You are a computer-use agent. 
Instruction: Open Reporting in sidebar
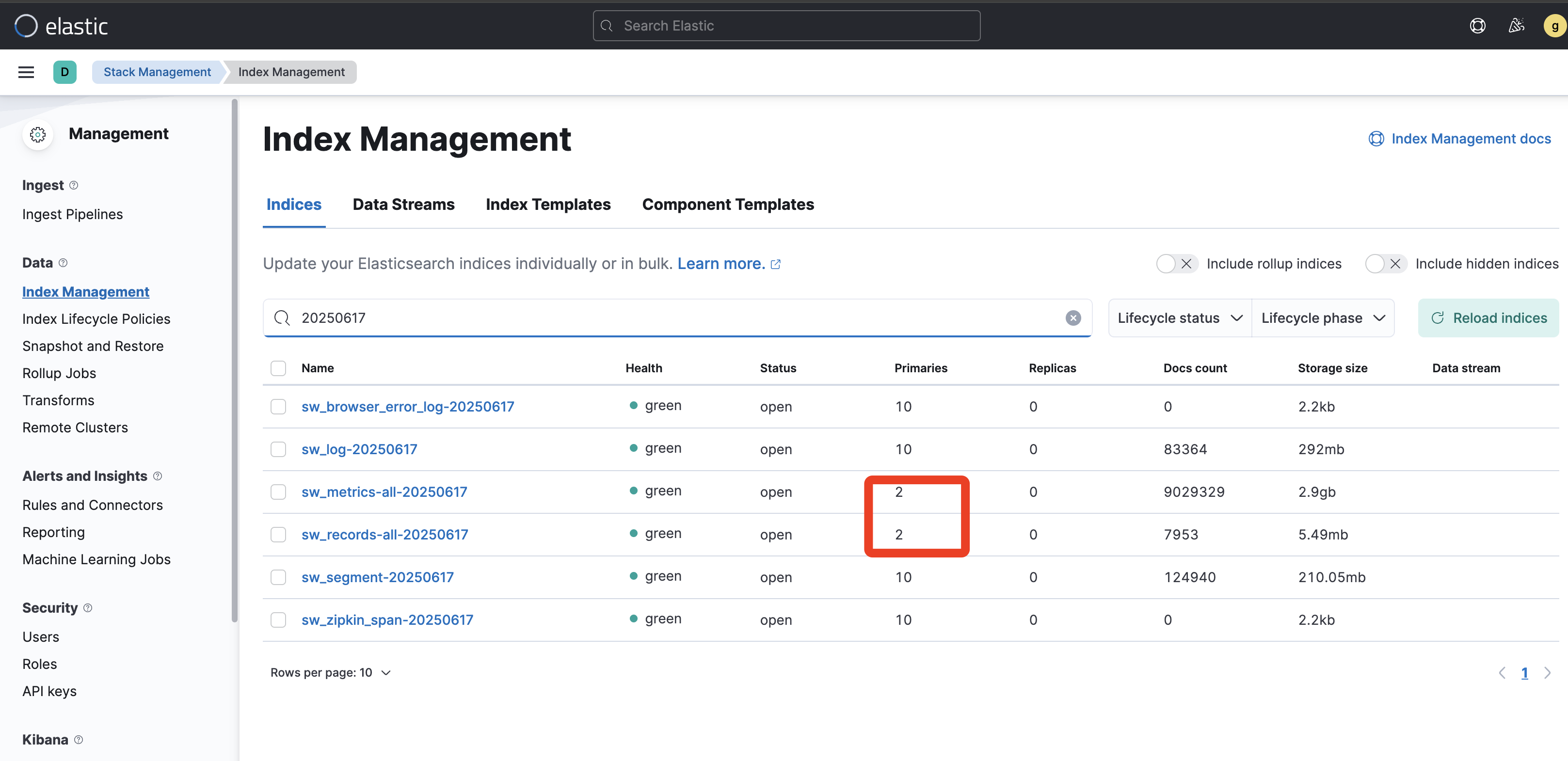[x=53, y=532]
